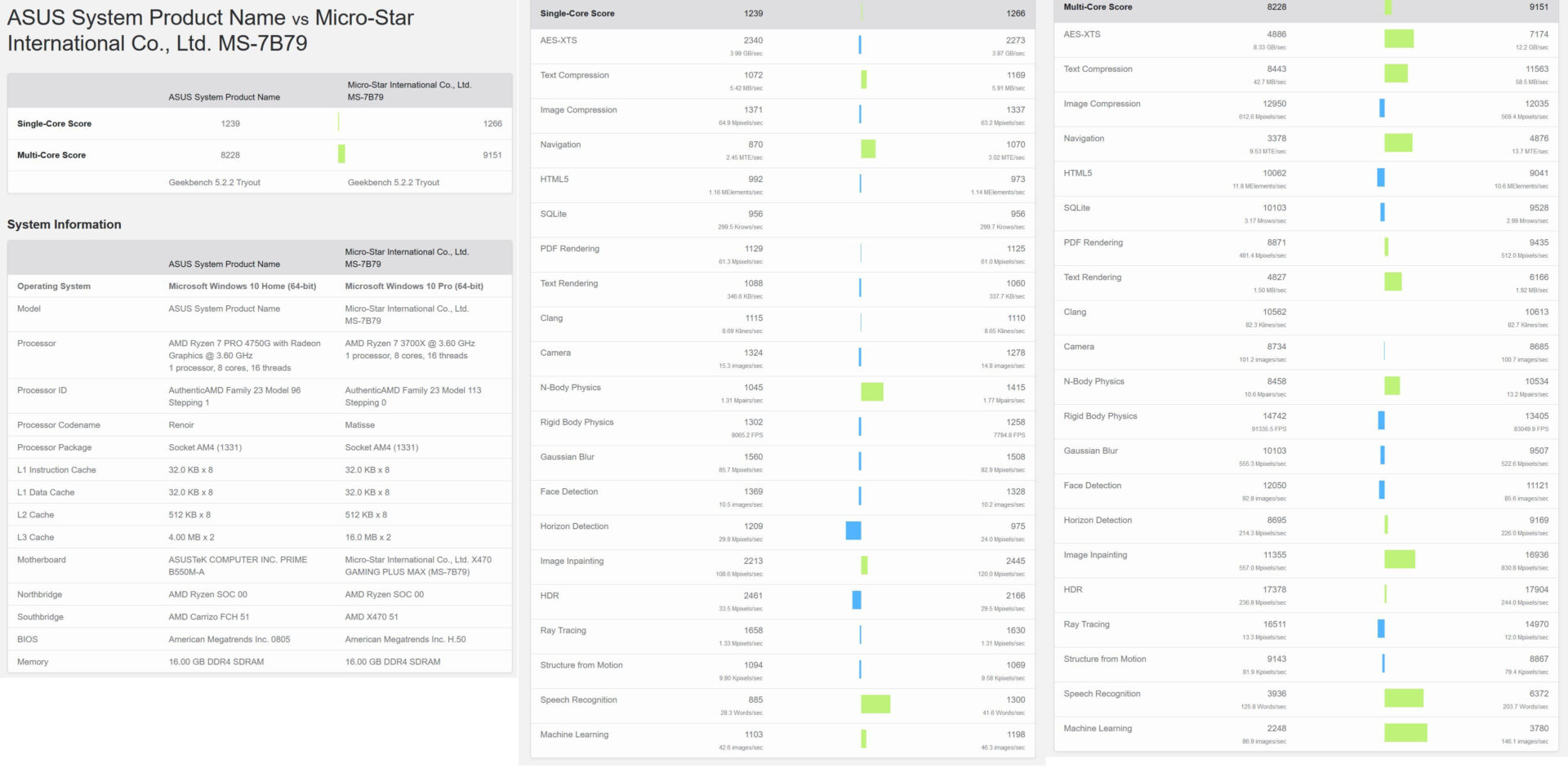Select the single-core Speech Recognition score '885'

[x=755, y=699]
